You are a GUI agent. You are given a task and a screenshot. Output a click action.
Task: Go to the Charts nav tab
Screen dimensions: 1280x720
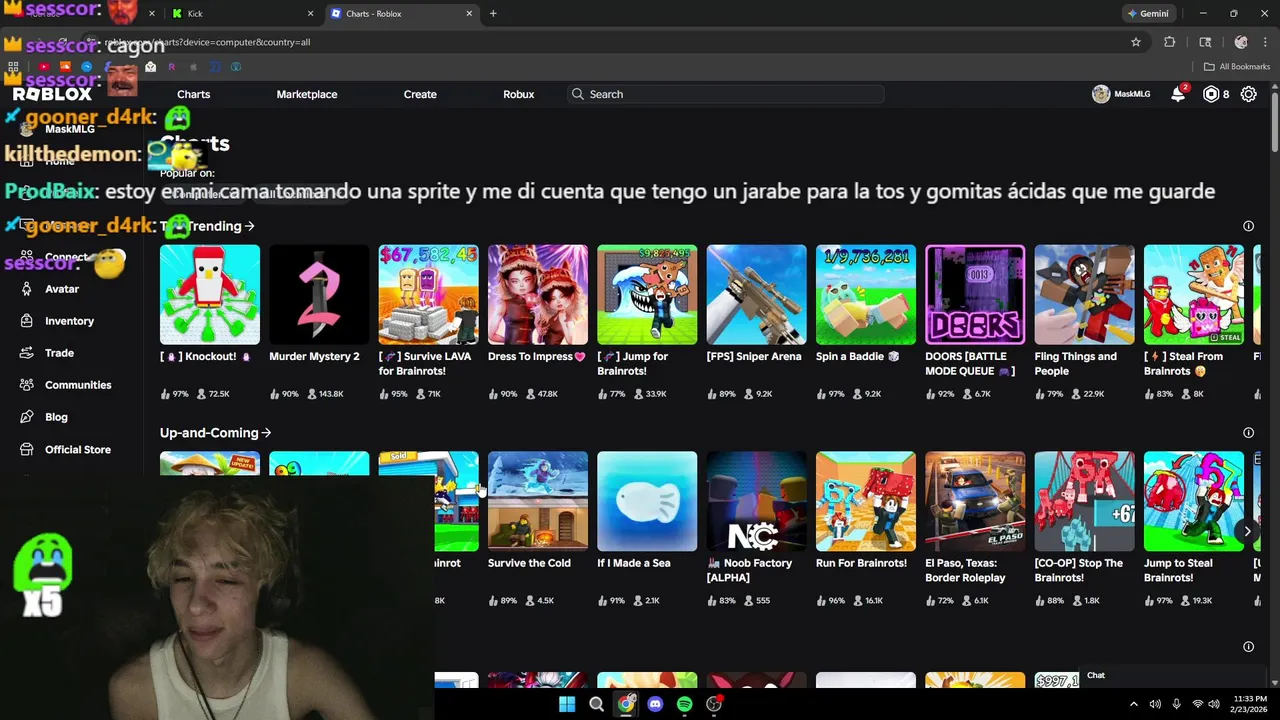pos(194,94)
